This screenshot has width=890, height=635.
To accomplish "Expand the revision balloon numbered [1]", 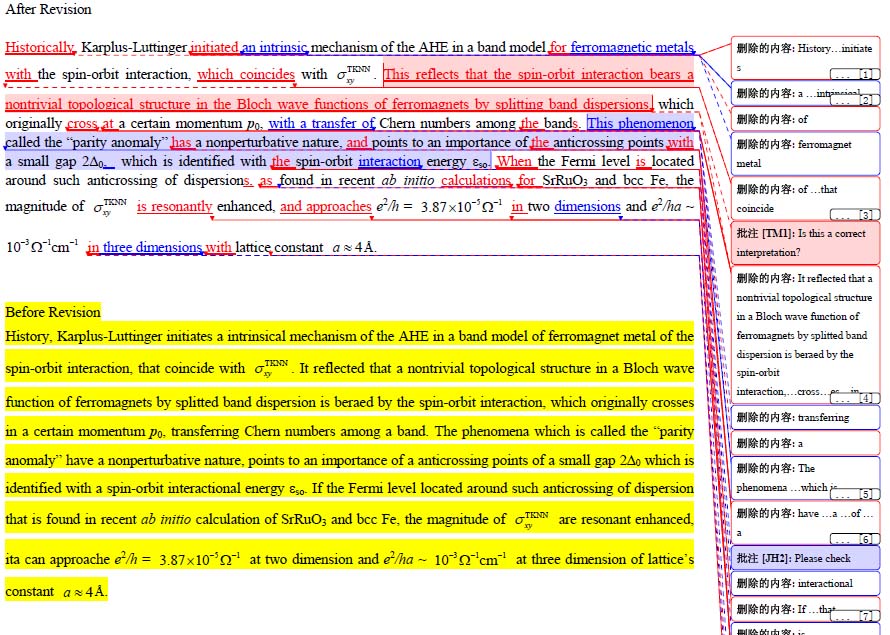I will pos(855,74).
